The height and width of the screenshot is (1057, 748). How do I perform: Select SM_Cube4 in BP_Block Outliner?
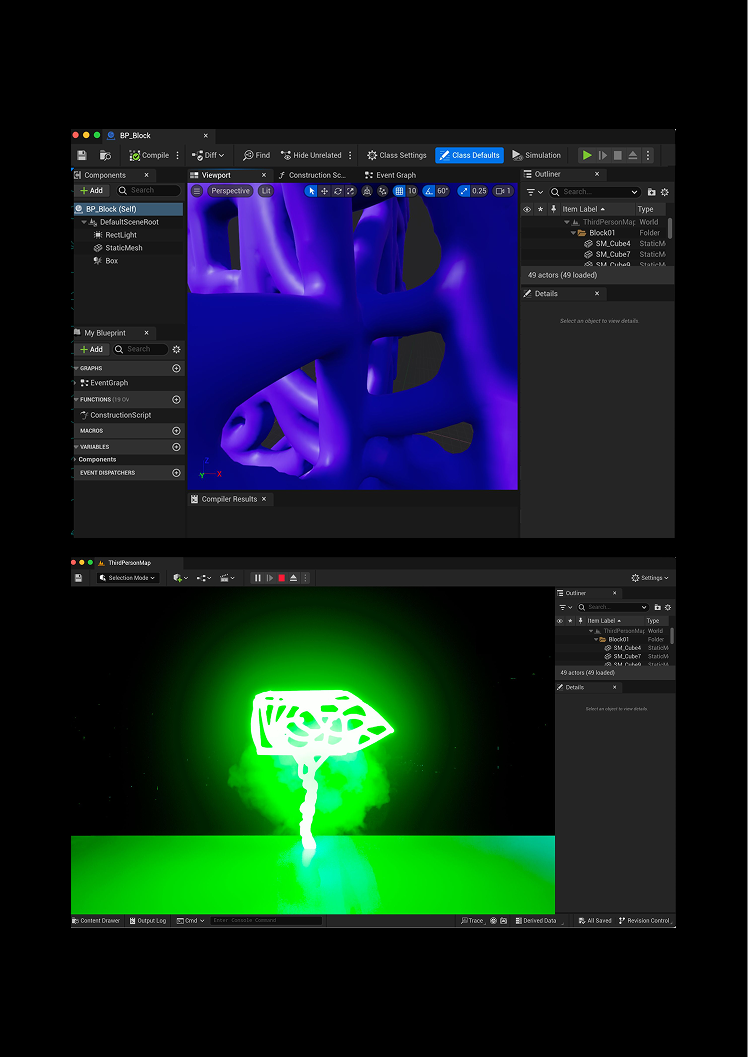(x=613, y=243)
